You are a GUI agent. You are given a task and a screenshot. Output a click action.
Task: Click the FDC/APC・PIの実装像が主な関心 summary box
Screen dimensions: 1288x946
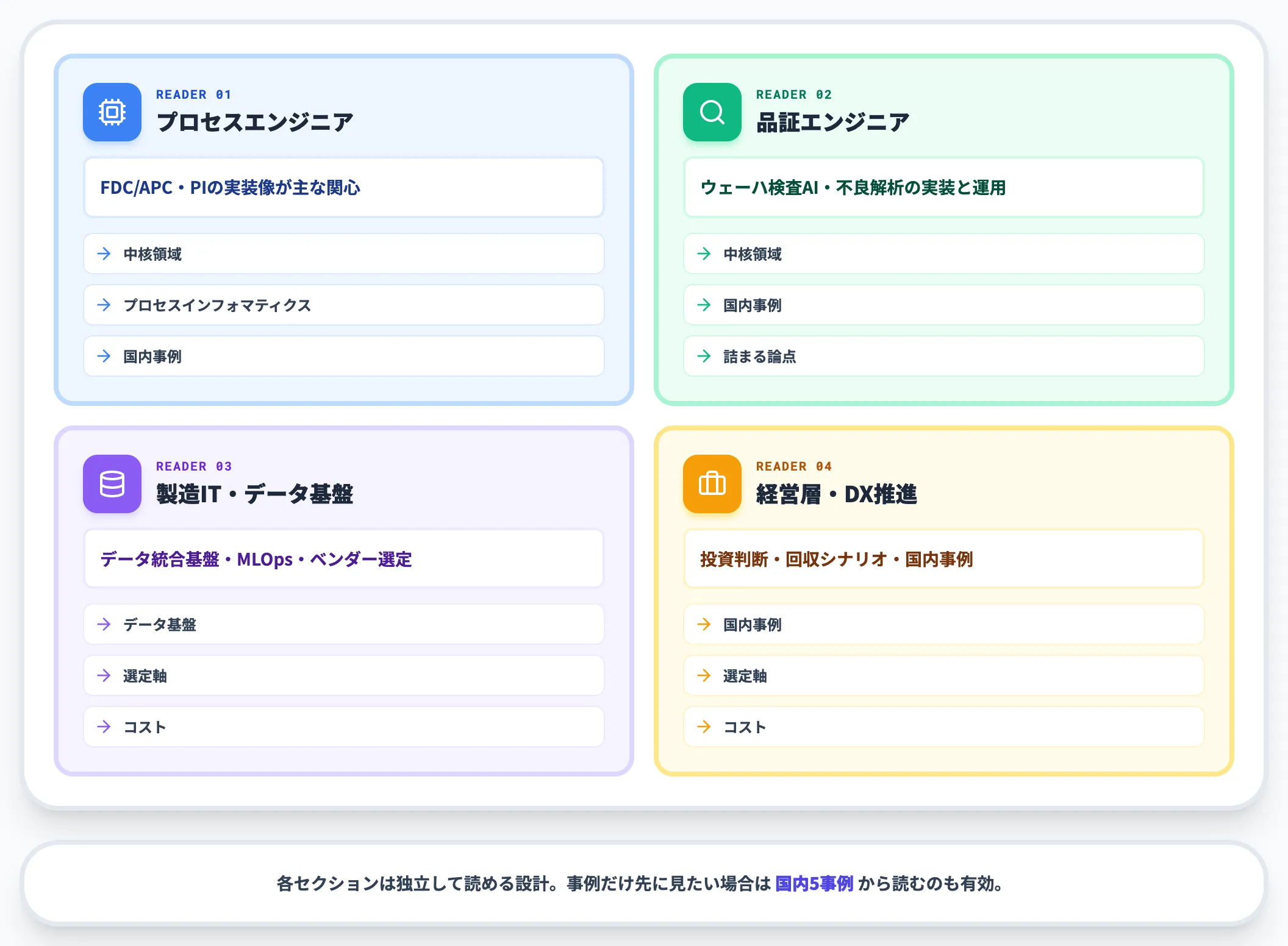344,187
